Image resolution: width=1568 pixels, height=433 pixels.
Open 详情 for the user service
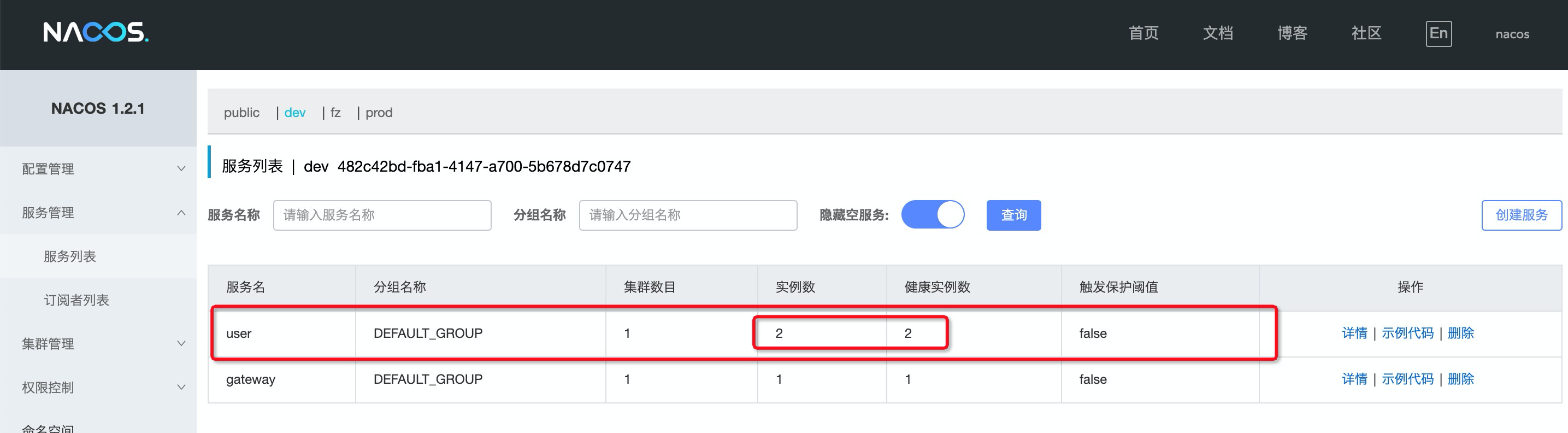(x=1354, y=333)
